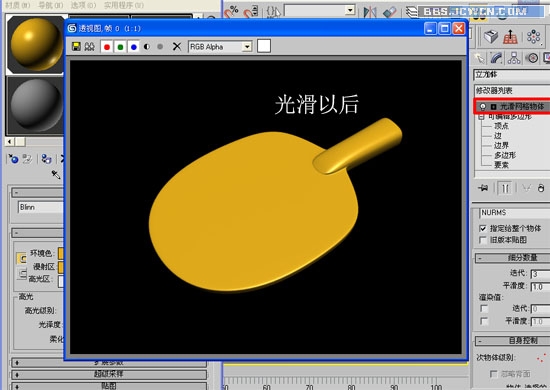The height and width of the screenshot is (390, 550).
Task: Click the Align tool icon
Action: (389, 12)
